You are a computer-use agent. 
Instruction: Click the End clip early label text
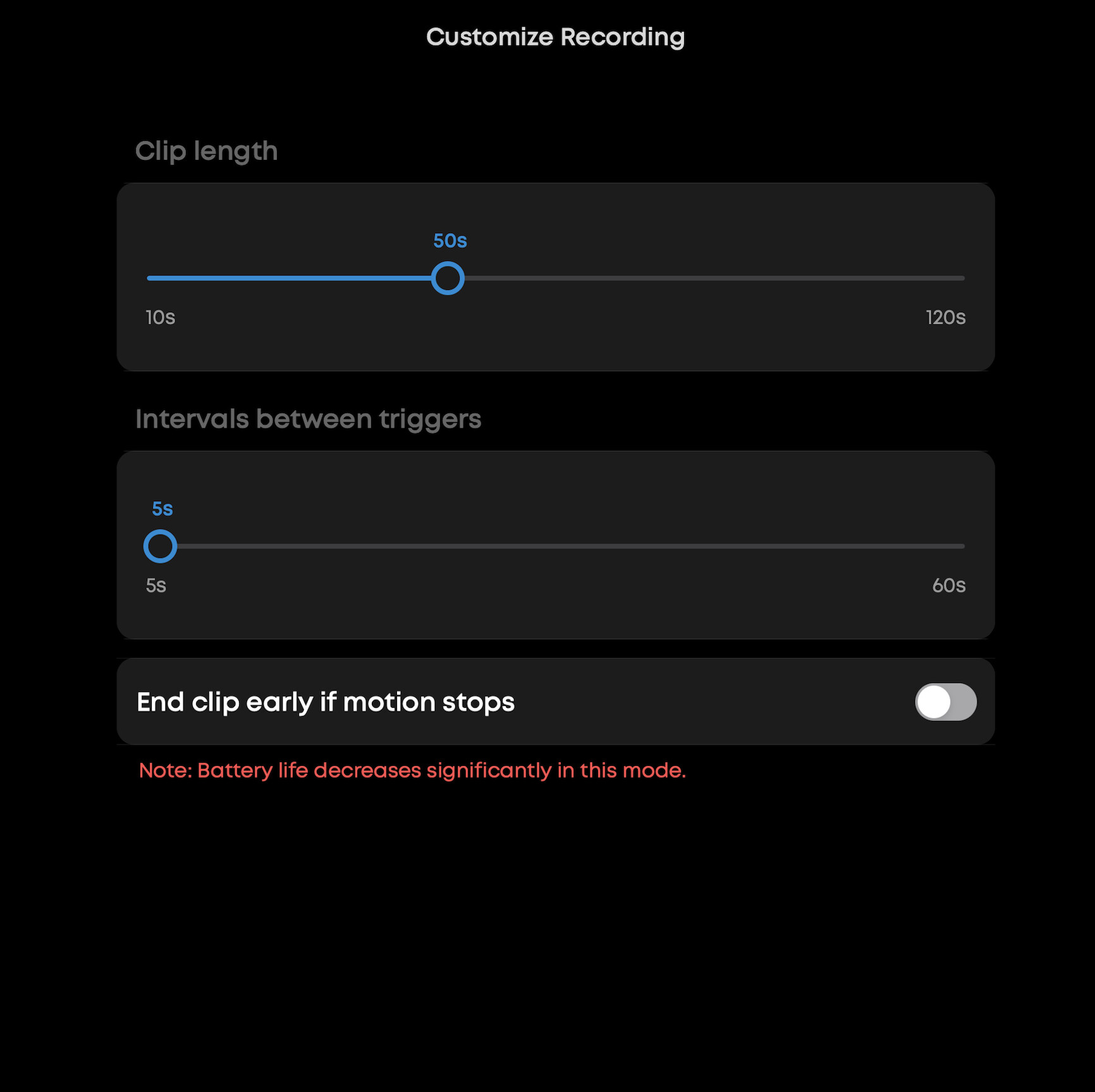(x=326, y=702)
